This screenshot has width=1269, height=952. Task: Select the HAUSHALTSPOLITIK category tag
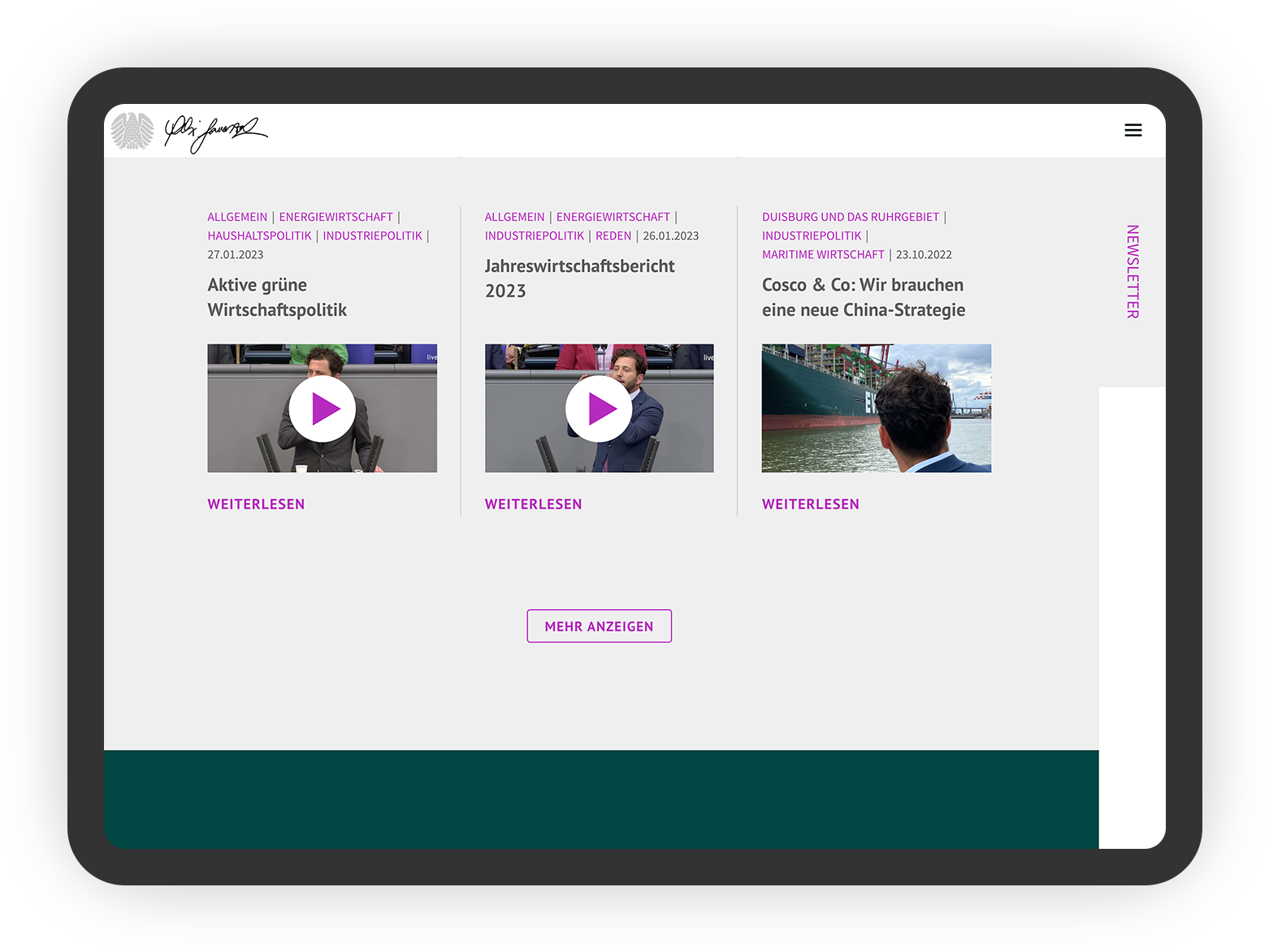(259, 236)
